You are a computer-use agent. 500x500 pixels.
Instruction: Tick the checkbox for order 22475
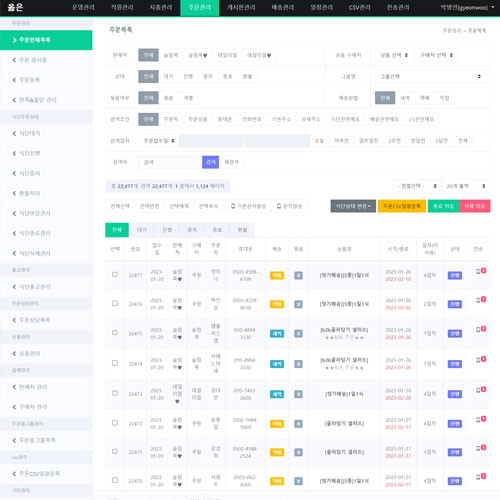[x=115, y=332]
